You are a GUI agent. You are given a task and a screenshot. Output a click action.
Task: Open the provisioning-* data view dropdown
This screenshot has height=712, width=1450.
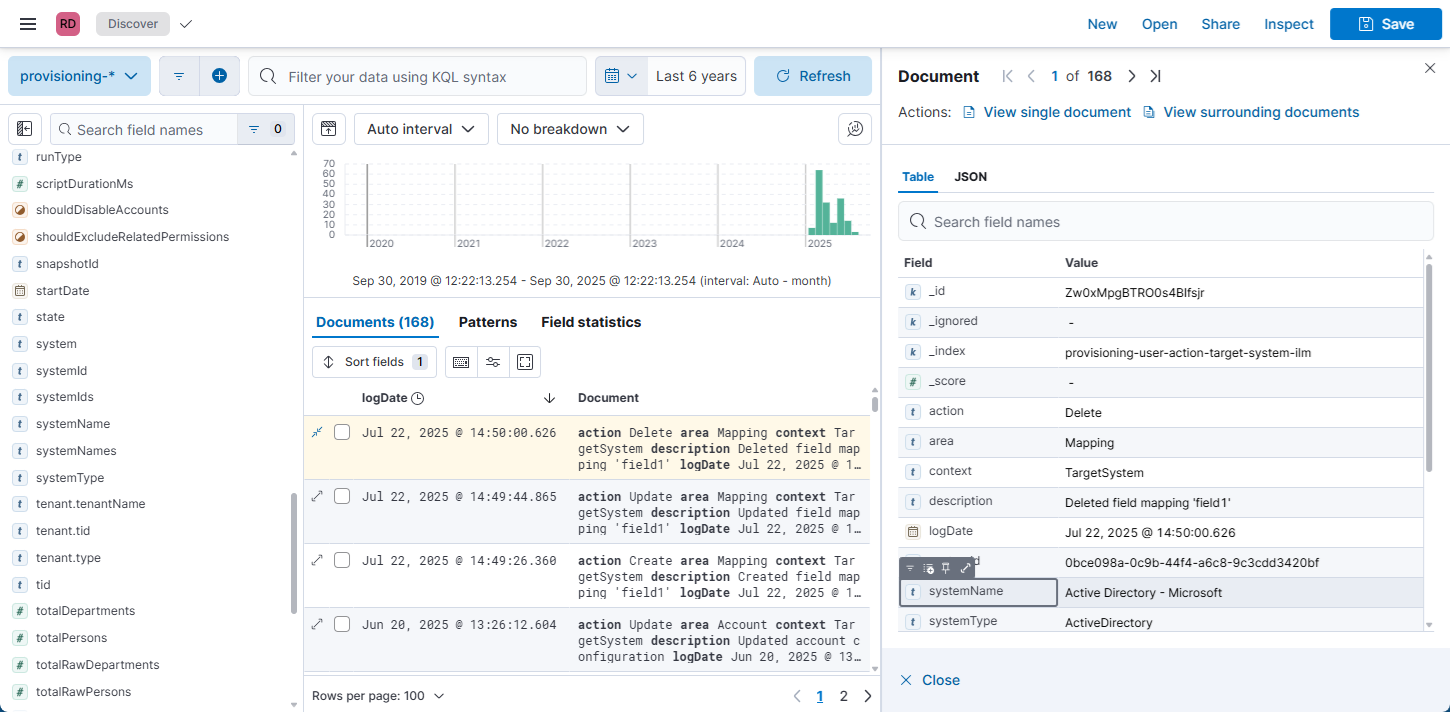pyautogui.click(x=79, y=76)
